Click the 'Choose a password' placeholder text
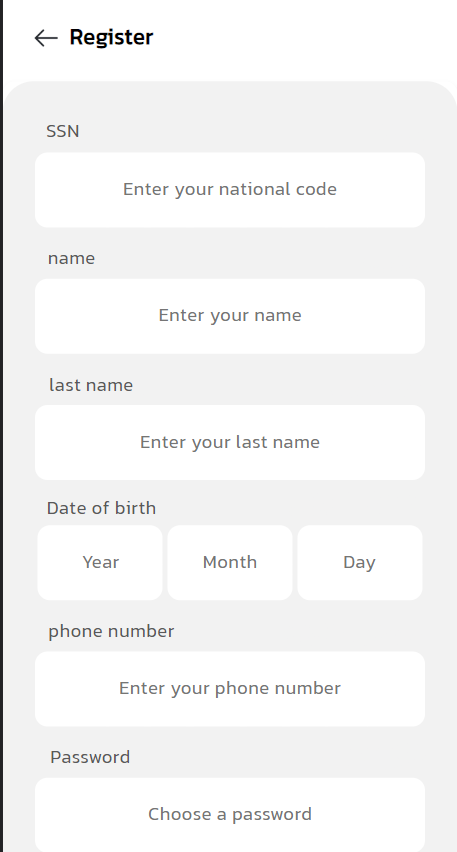The width and height of the screenshot is (457, 852). [230, 815]
